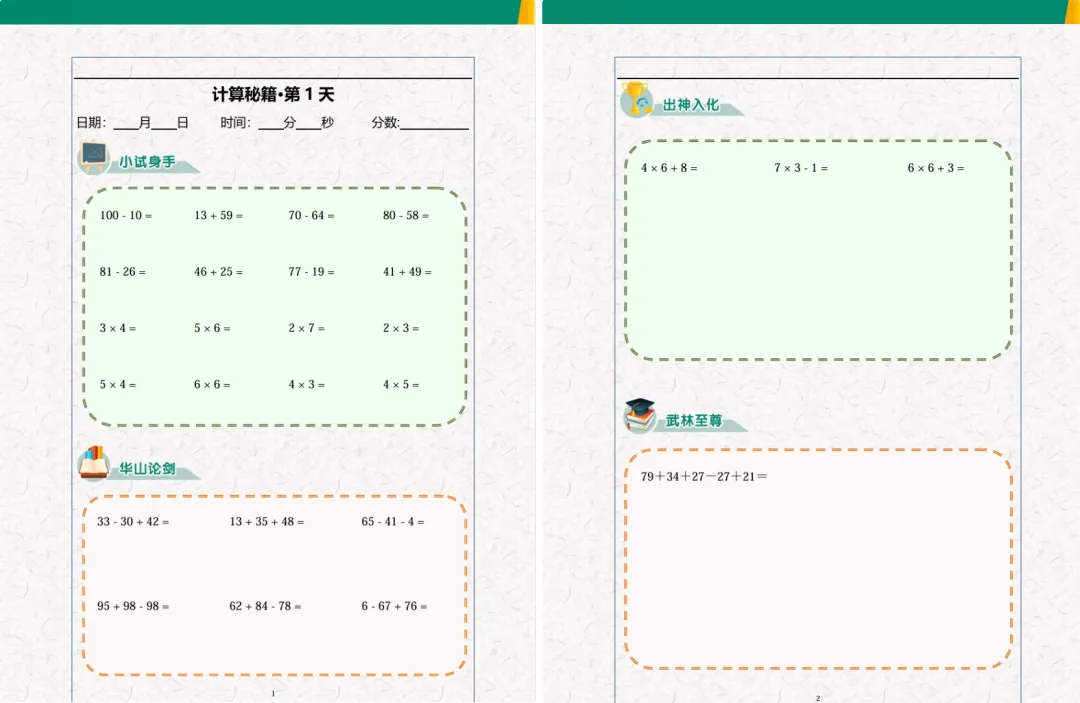Click the problem 3 × 4 =

[x=118, y=328]
